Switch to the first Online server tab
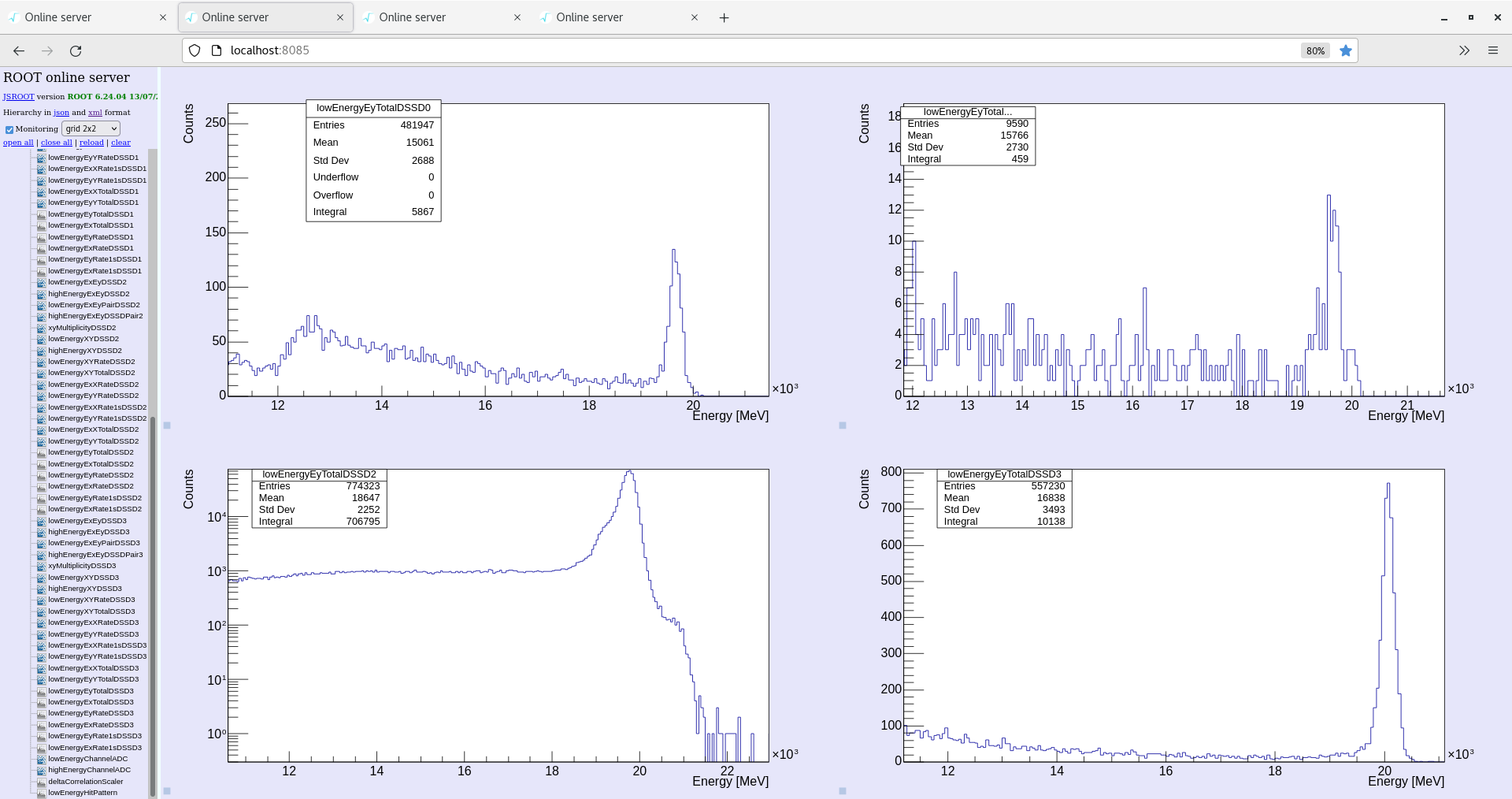This screenshot has width=1512, height=799. point(87,17)
